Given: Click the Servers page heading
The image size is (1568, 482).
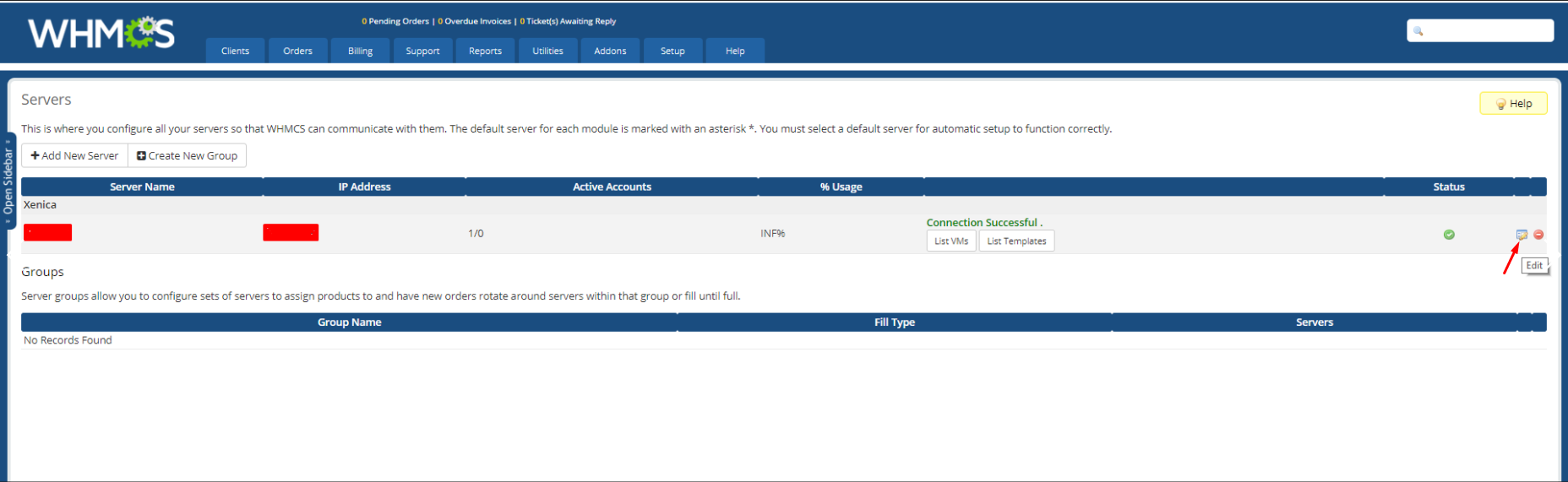Looking at the screenshot, I should click(46, 100).
